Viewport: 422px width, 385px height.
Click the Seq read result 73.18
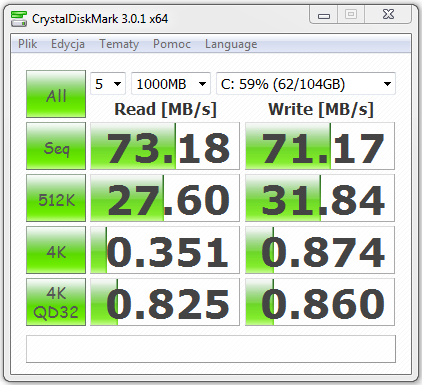[x=165, y=146]
